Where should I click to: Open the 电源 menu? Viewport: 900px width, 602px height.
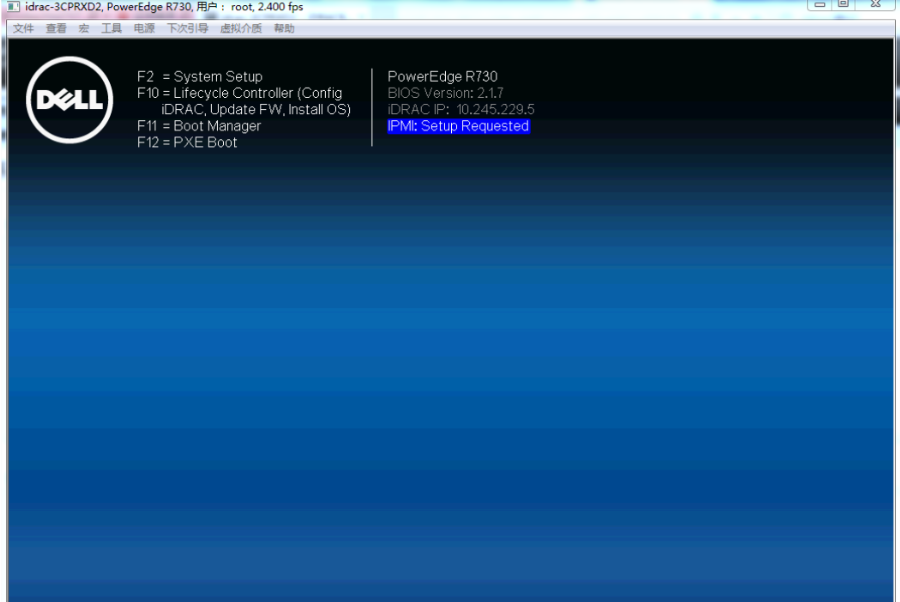tap(144, 28)
